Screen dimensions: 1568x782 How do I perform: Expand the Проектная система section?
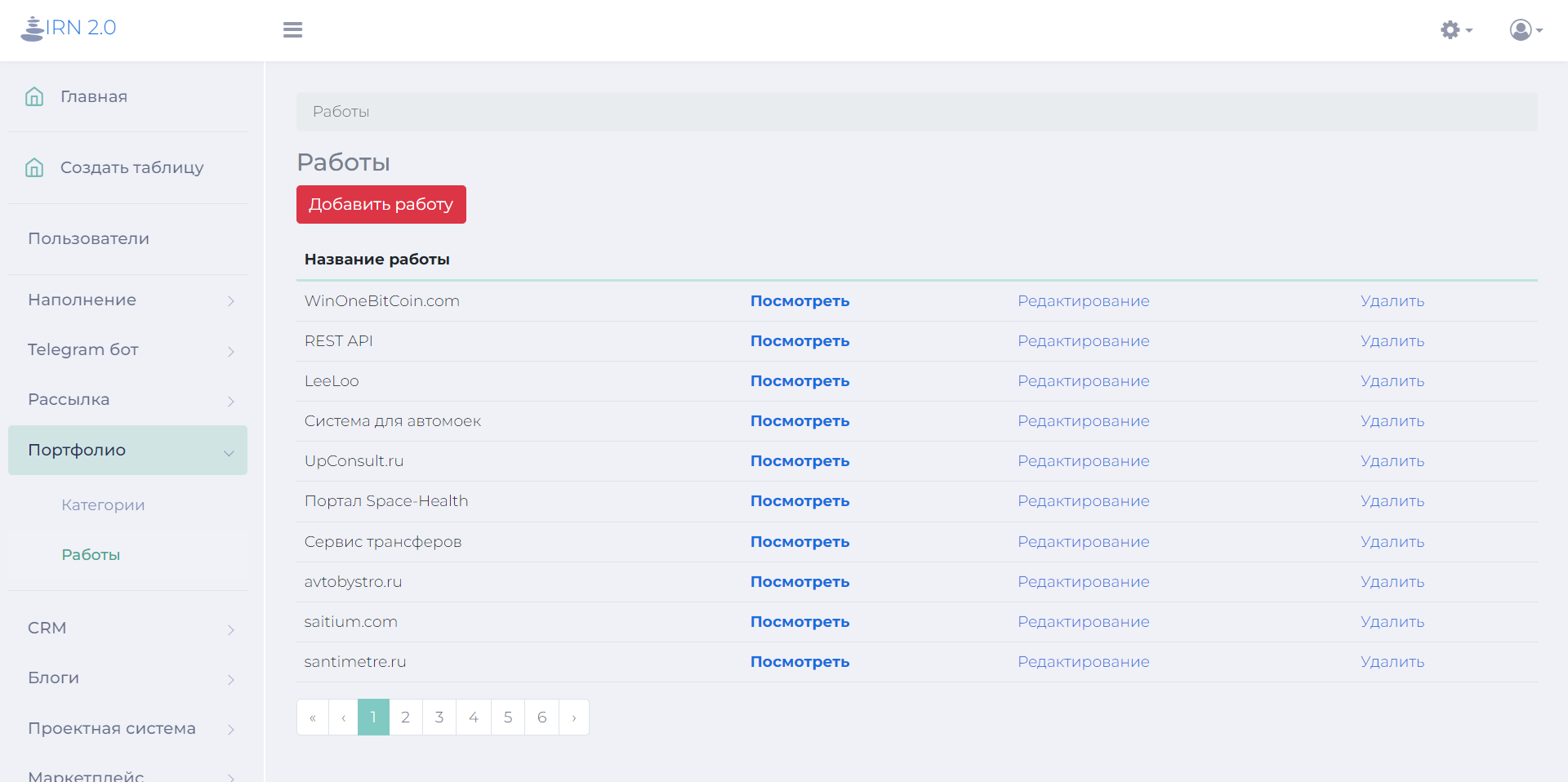(x=128, y=728)
